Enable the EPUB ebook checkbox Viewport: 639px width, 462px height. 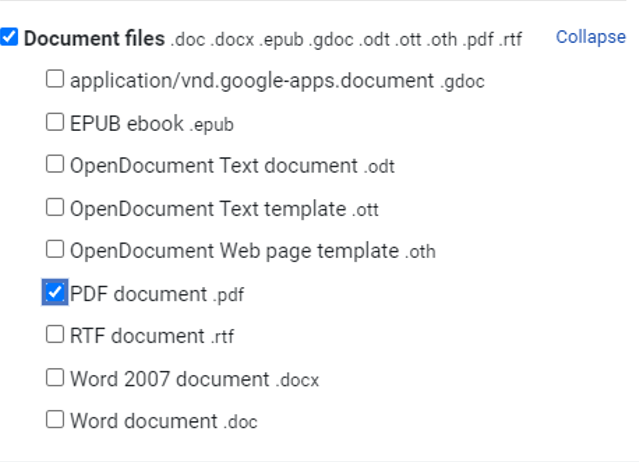click(55, 122)
